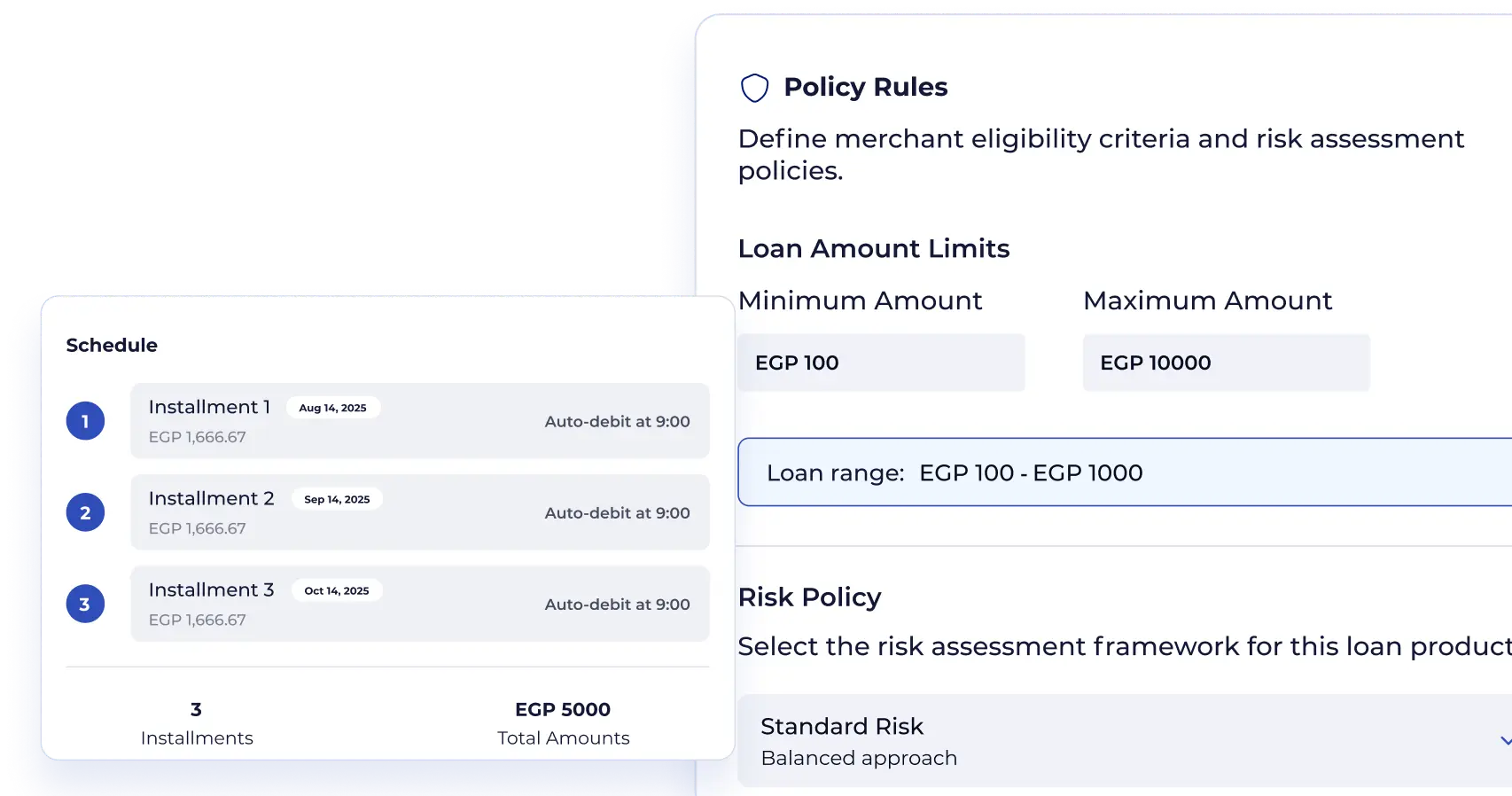Click the Oct 14, 2025 date badge
The height and width of the screenshot is (796, 1512).
[x=337, y=590]
